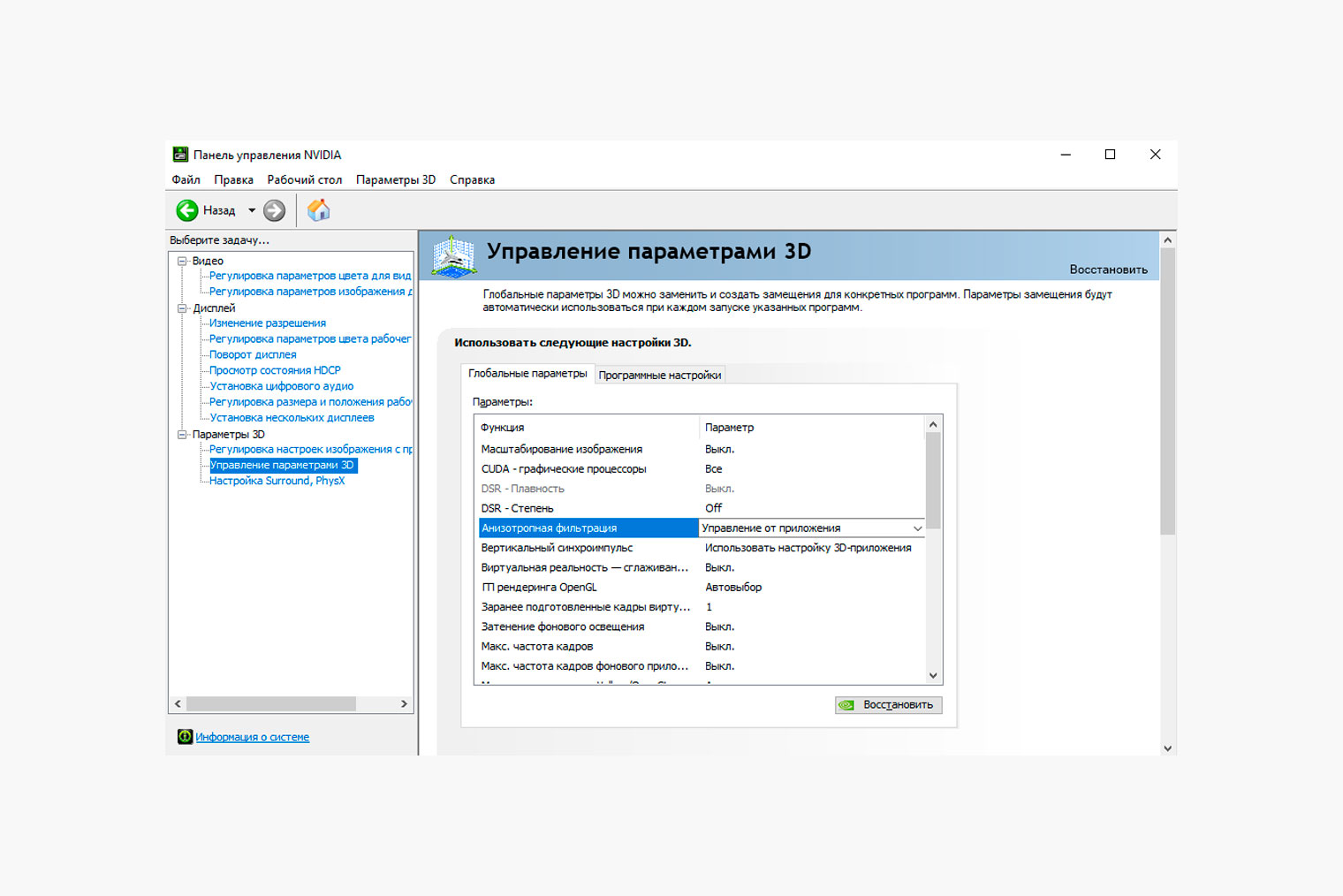Viewport: 1343px width, 896px height.
Task: Open the Информация о системе link
Action: (x=252, y=737)
